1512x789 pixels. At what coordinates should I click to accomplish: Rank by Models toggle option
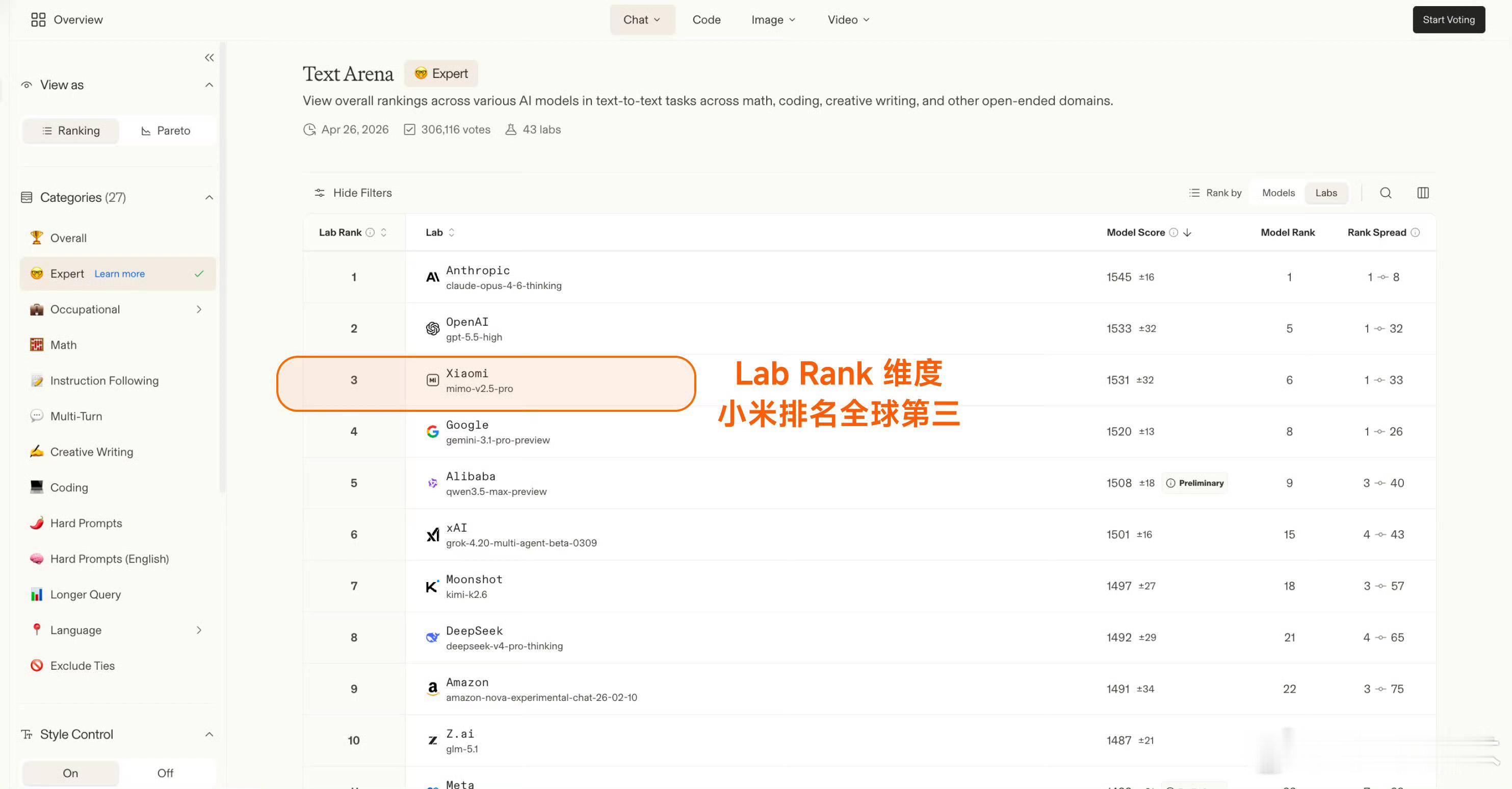pos(1278,193)
